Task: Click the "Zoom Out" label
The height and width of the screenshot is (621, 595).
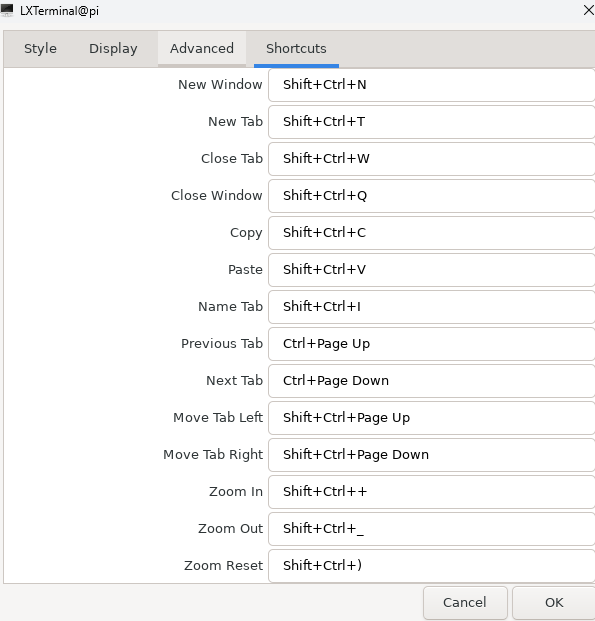Action: pos(231,529)
